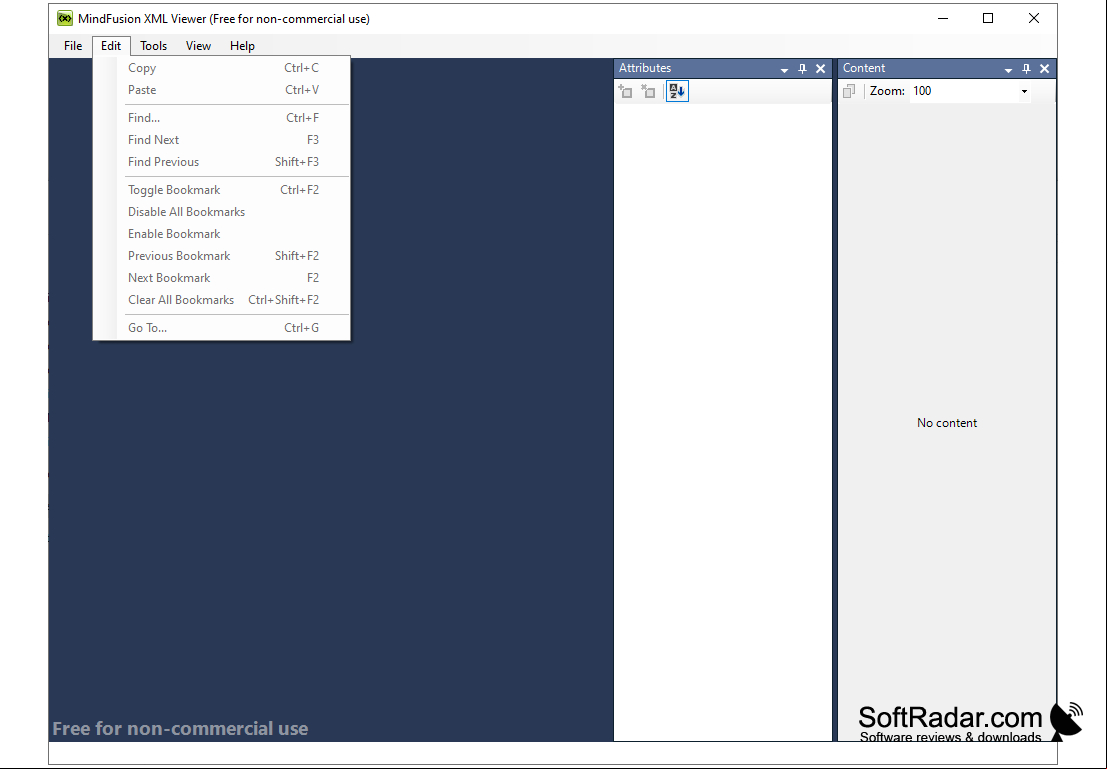Image resolution: width=1107 pixels, height=769 pixels.
Task: Choose Clear All Bookmarks
Action: click(x=222, y=299)
